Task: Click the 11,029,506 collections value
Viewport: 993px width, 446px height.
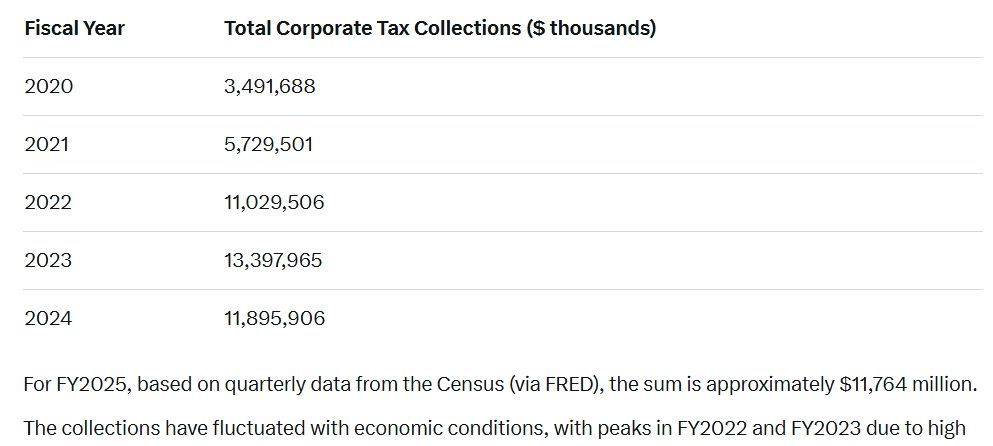Action: (x=274, y=202)
